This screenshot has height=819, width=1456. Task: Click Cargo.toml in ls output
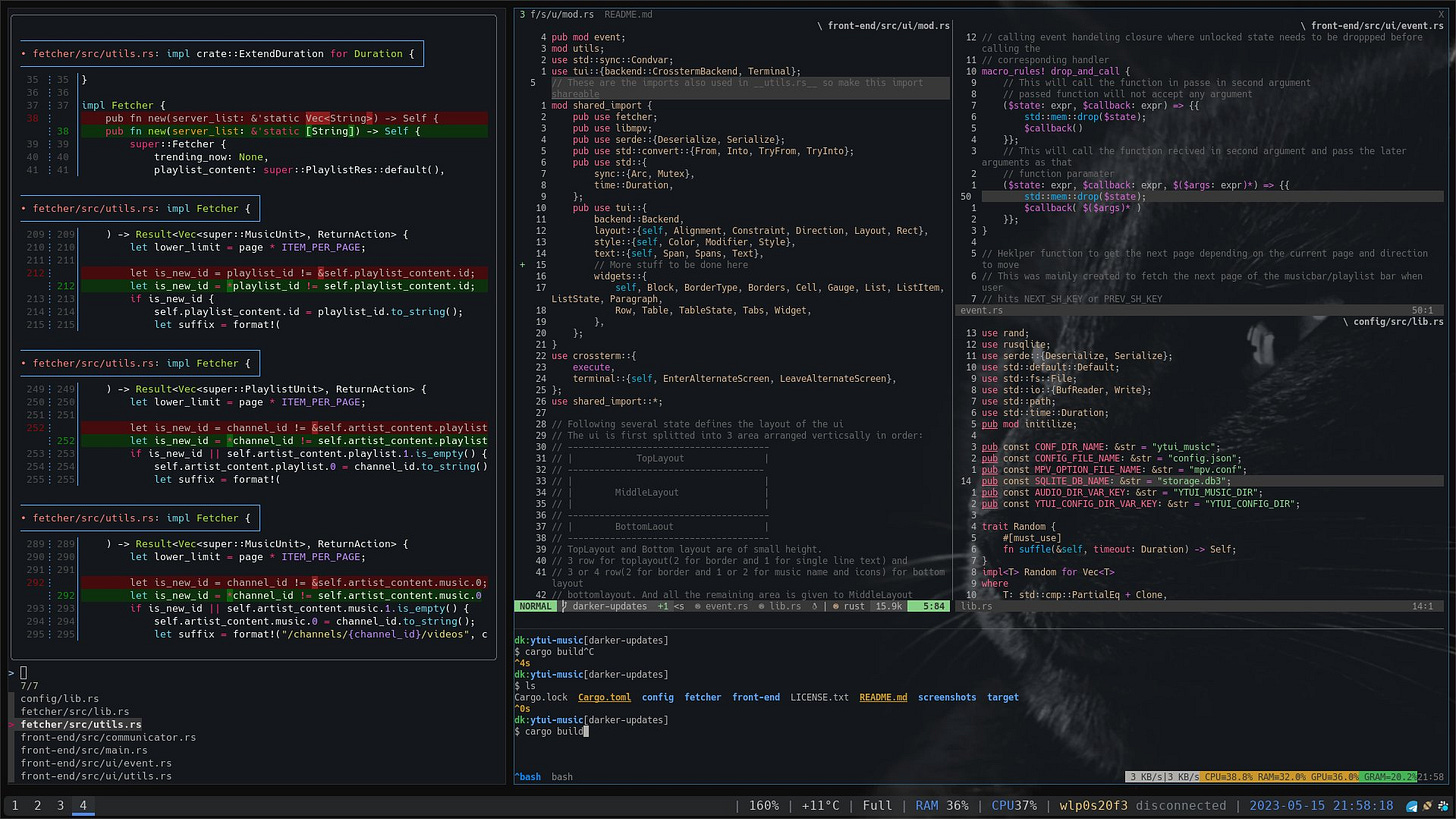pyautogui.click(x=604, y=697)
